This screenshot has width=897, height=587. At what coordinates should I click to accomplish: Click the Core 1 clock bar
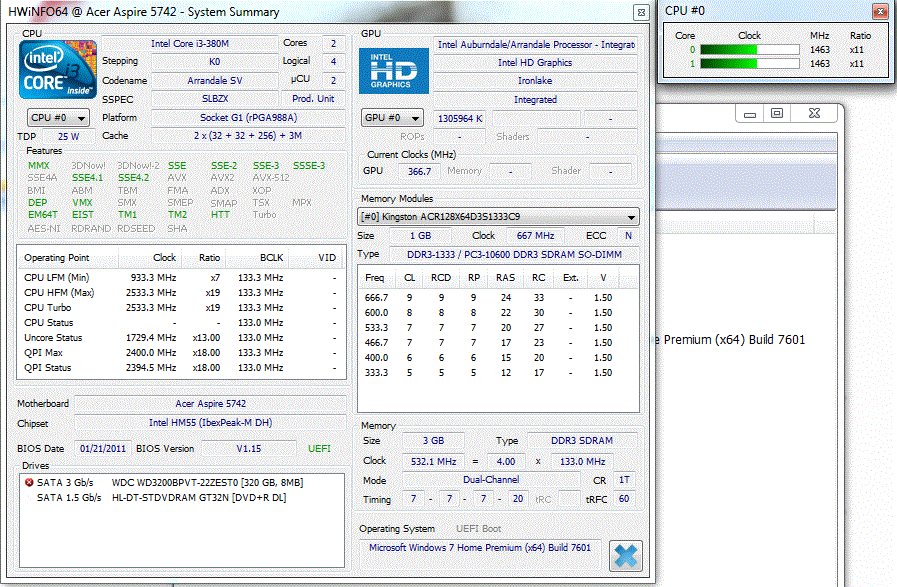749,64
